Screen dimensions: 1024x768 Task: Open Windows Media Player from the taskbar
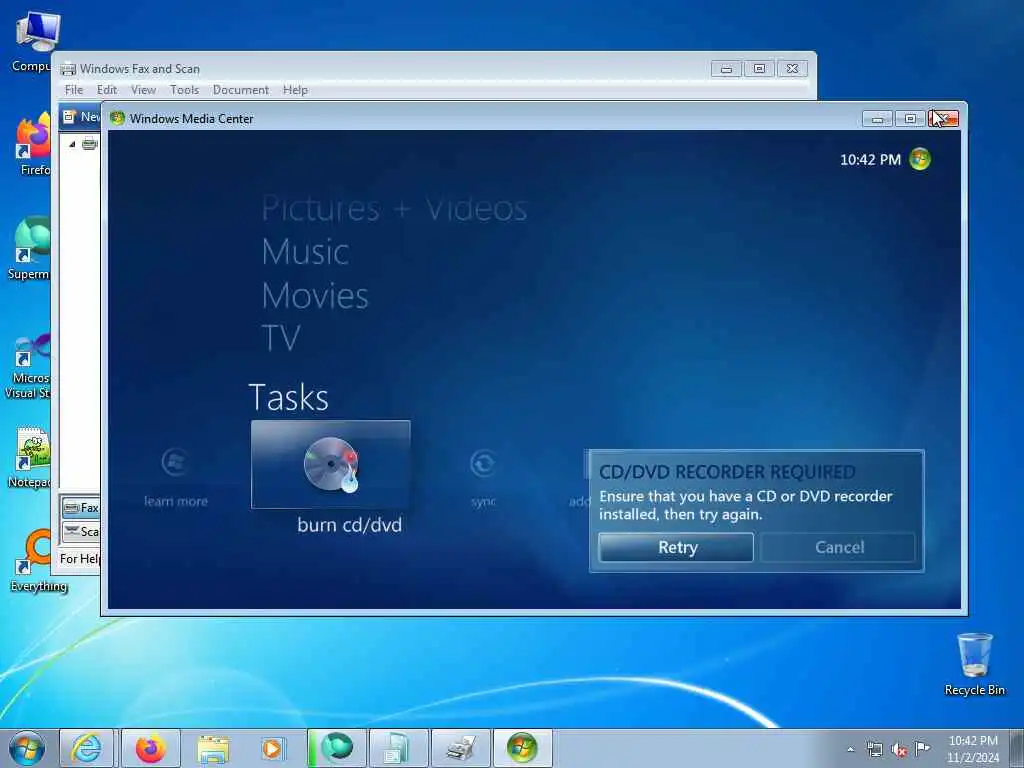coord(272,748)
